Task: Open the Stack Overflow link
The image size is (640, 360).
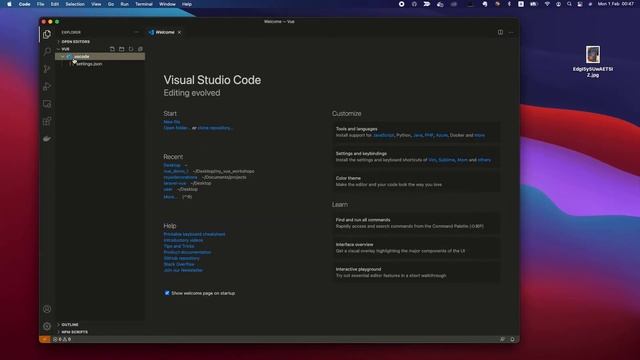Action: (179, 264)
